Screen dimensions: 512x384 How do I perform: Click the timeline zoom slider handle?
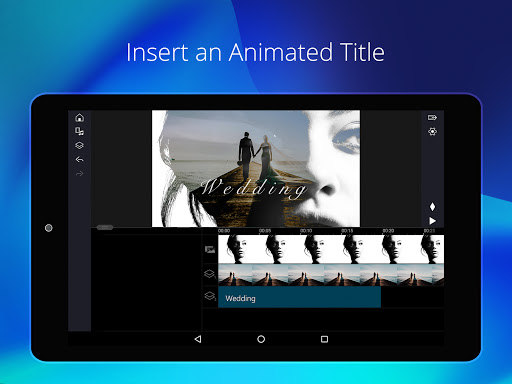click(105, 227)
